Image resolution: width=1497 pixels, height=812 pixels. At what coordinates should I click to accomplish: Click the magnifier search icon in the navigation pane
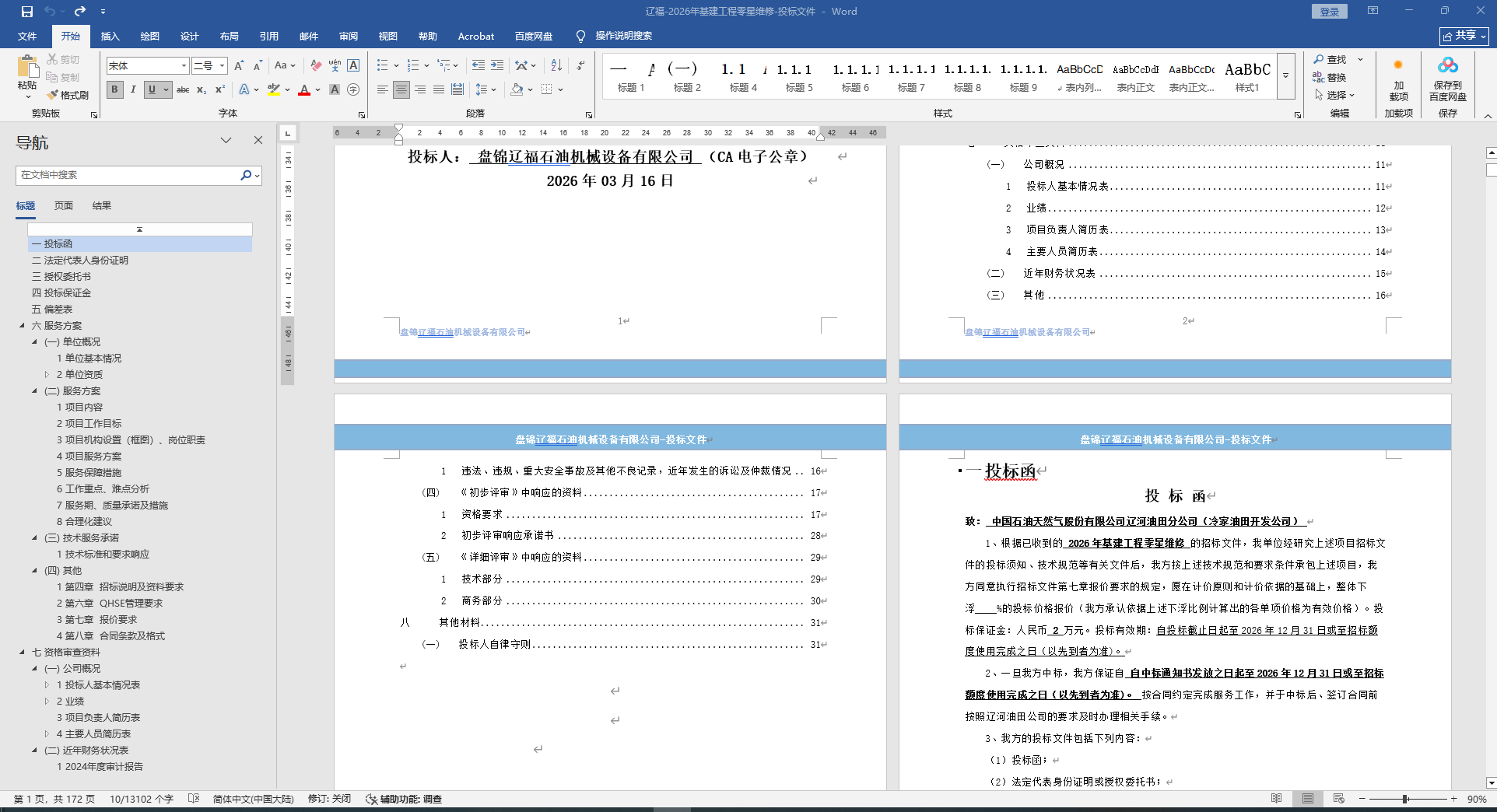(x=246, y=176)
